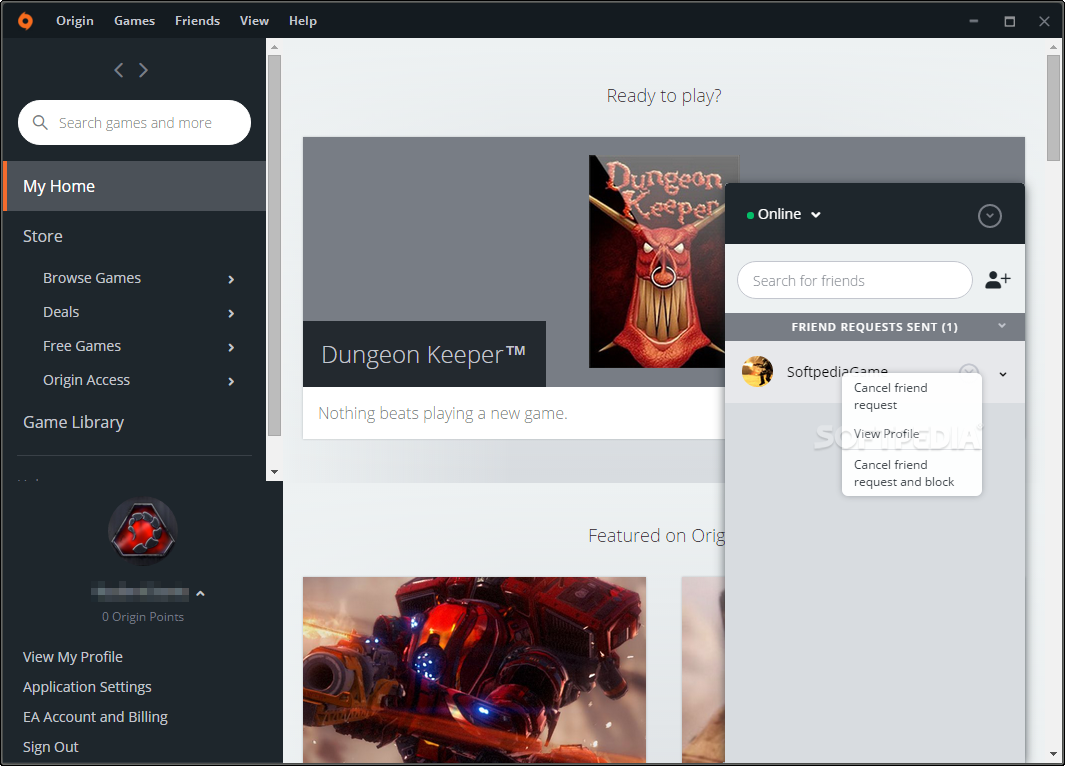
Task: Open Deals in the store
Action: (61, 312)
